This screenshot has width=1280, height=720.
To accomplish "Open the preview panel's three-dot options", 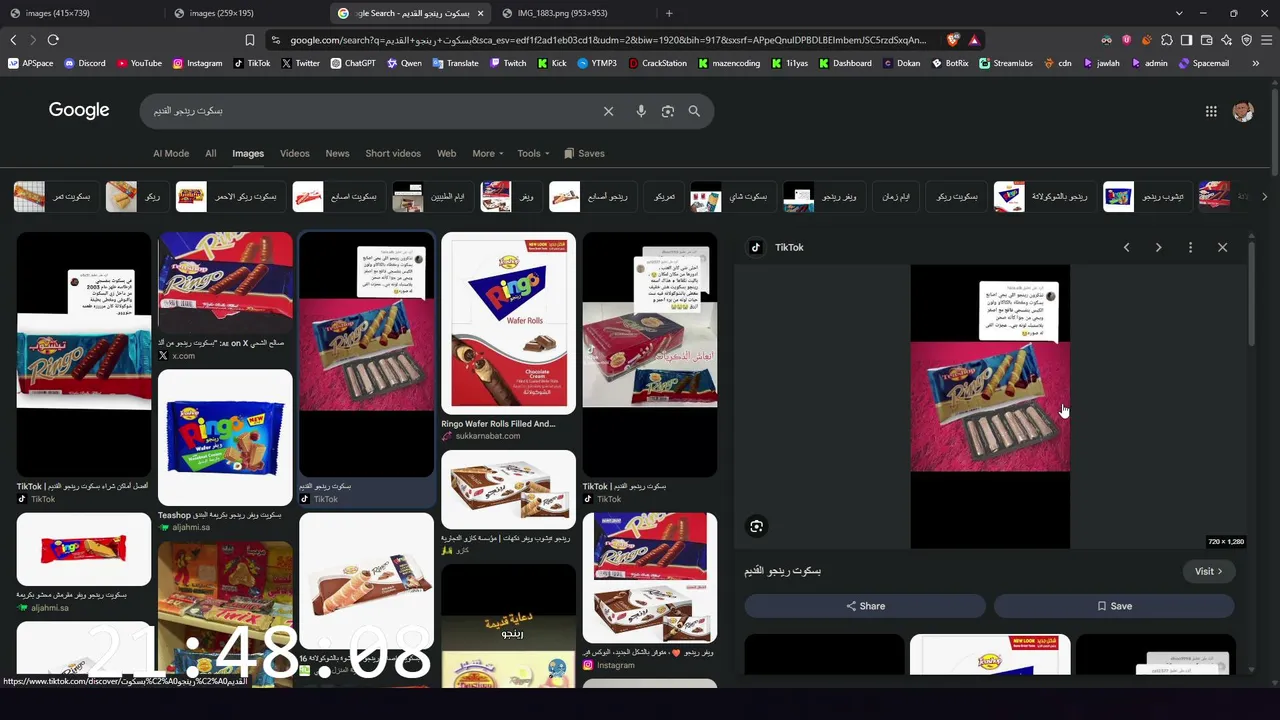I will [1190, 247].
